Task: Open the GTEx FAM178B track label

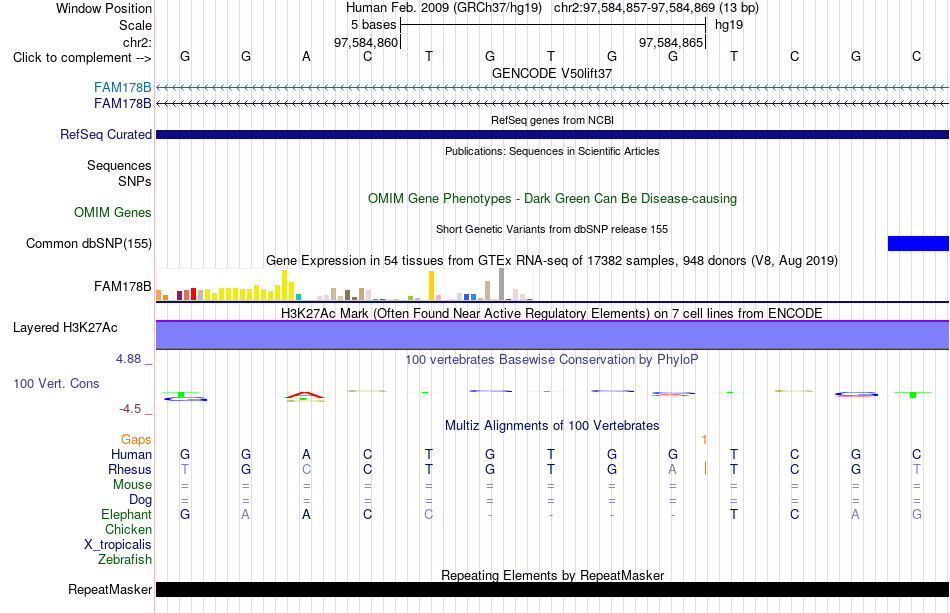Action: click(122, 287)
